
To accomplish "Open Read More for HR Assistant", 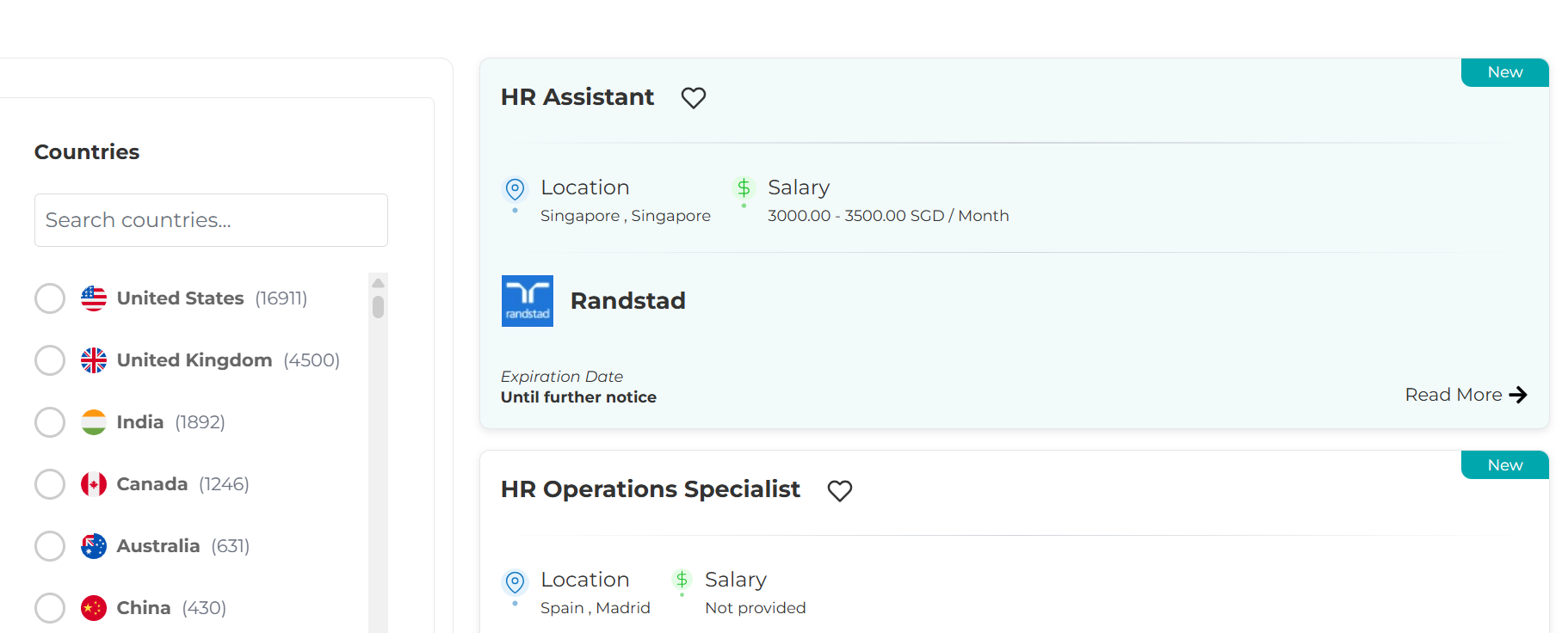I will point(1466,395).
